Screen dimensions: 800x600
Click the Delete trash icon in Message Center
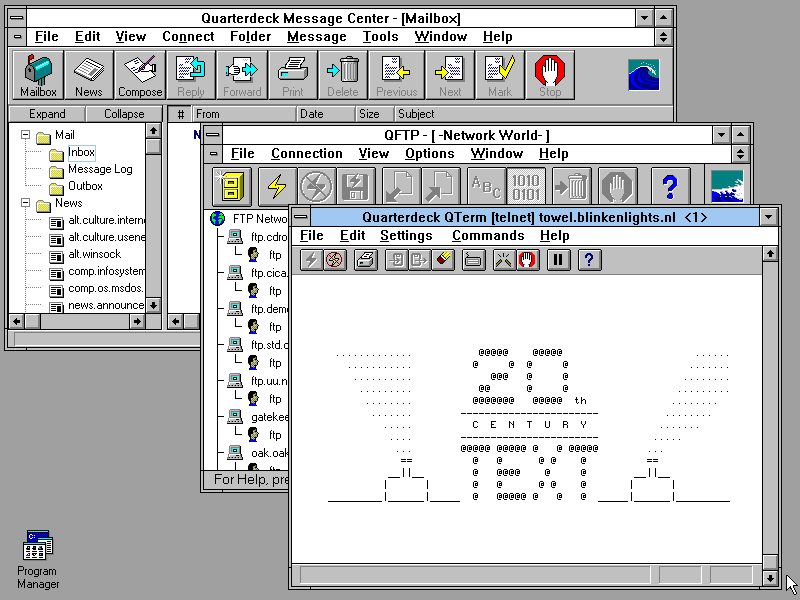[x=343, y=75]
